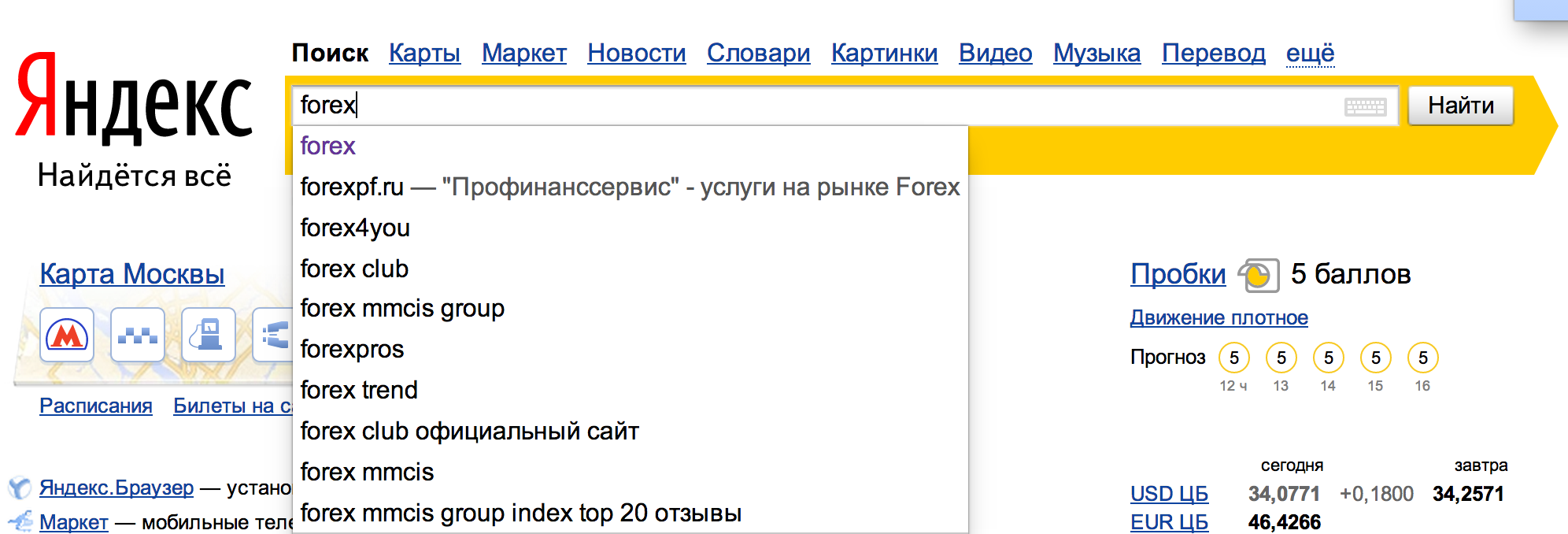Viewport: 1568px width, 534px height.
Task: Click the partially hidden map icon after gas station
Action: [x=272, y=336]
